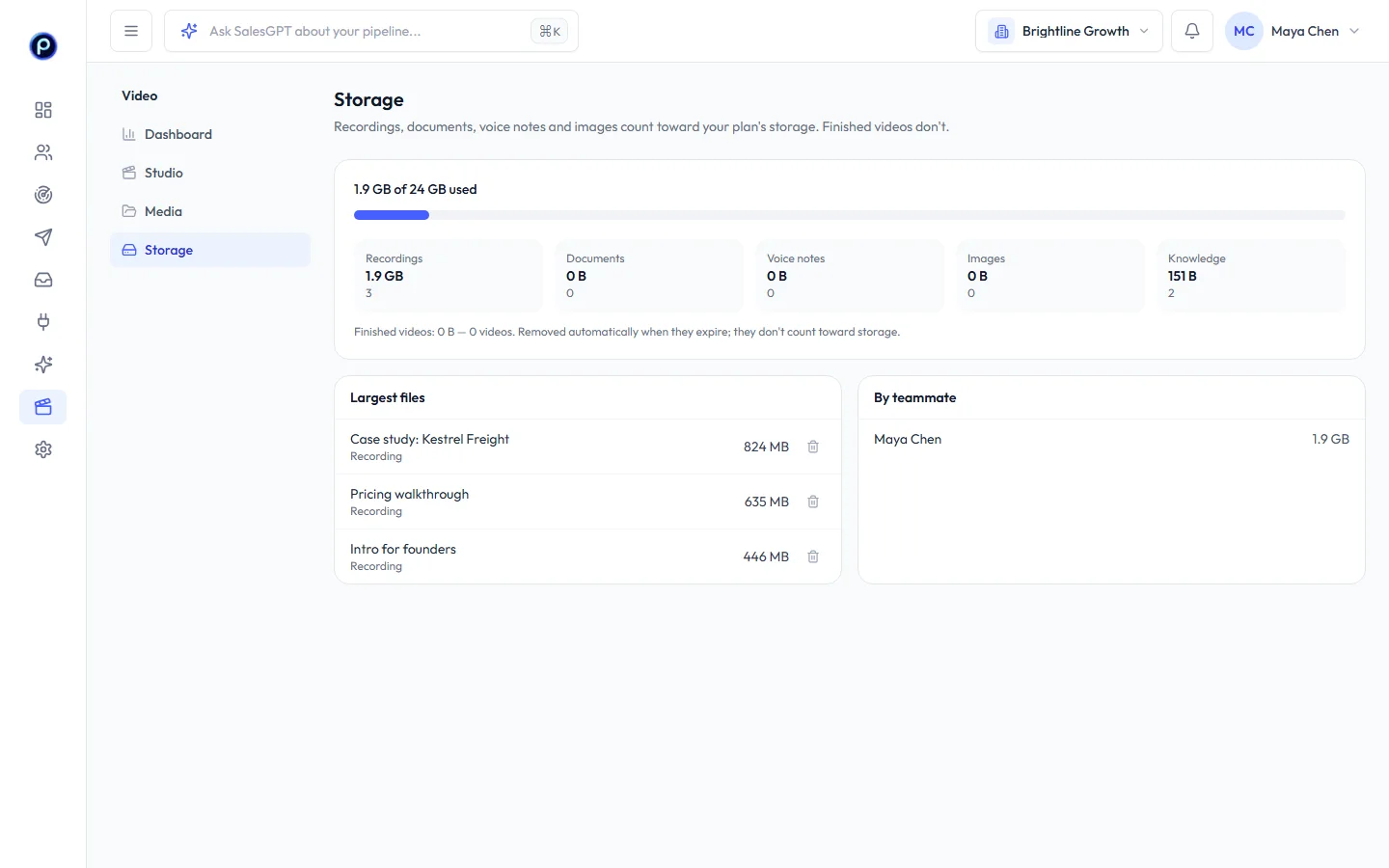Open the settings gear icon

(43, 449)
